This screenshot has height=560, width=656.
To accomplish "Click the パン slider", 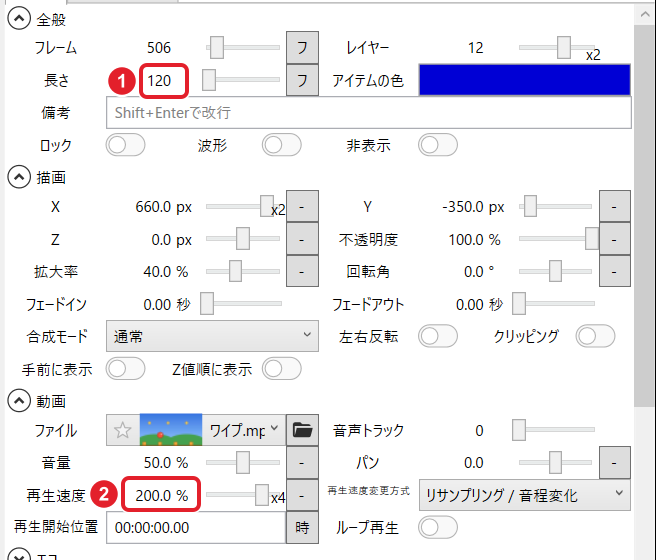I will tap(556, 462).
